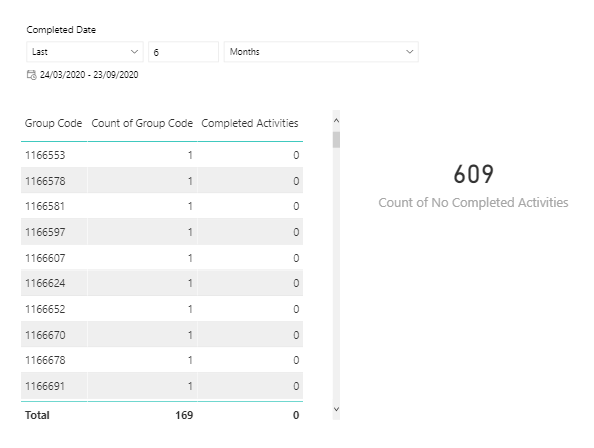Click the table vertical scrollbar thumb

[x=336, y=140]
